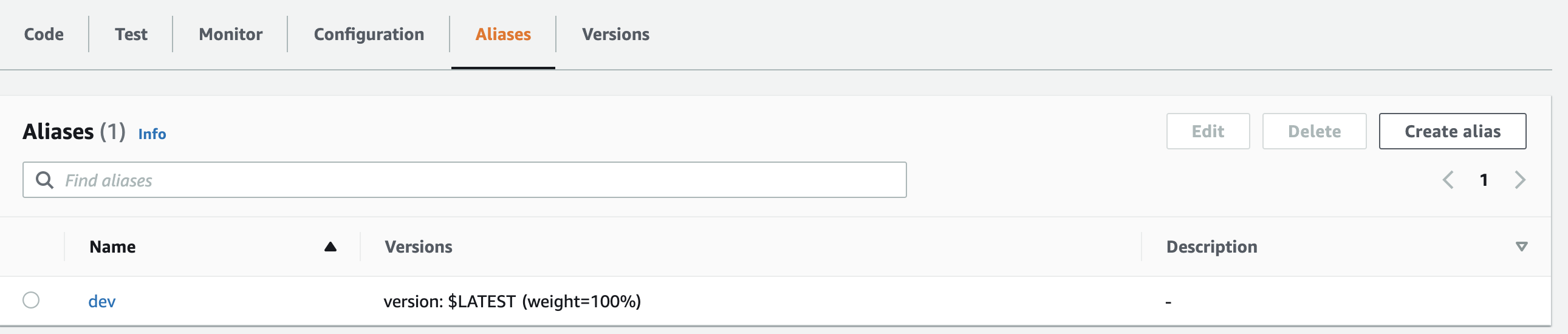Open the dev alias link
Image resolution: width=1568 pixels, height=334 pixels.
101,301
